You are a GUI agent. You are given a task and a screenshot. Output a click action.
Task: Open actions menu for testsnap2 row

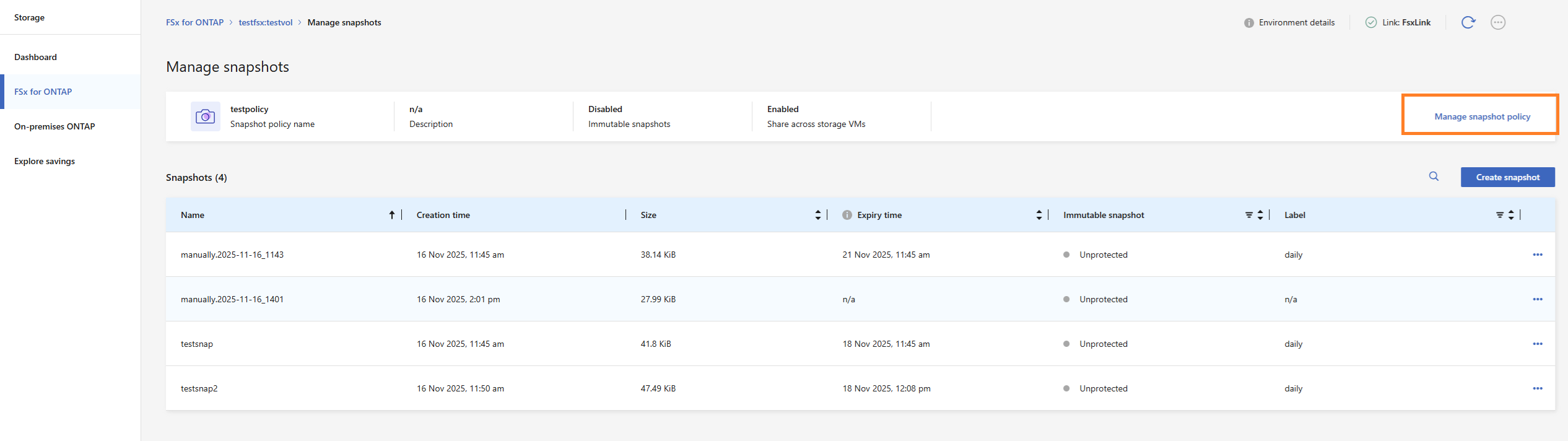(1538, 388)
